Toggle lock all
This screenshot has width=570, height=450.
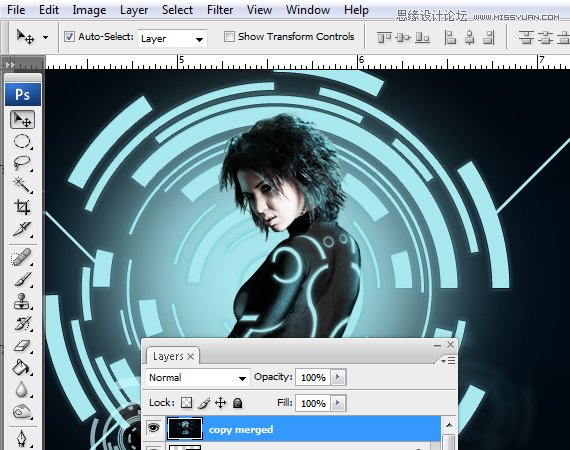pyautogui.click(x=237, y=402)
